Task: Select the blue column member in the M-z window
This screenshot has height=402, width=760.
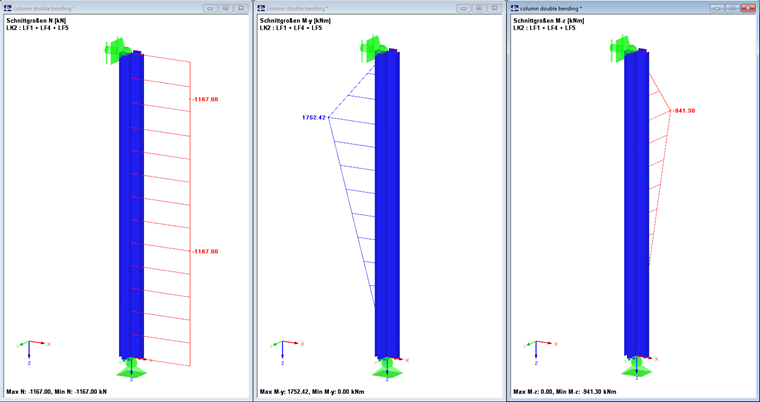Action: tap(636, 204)
